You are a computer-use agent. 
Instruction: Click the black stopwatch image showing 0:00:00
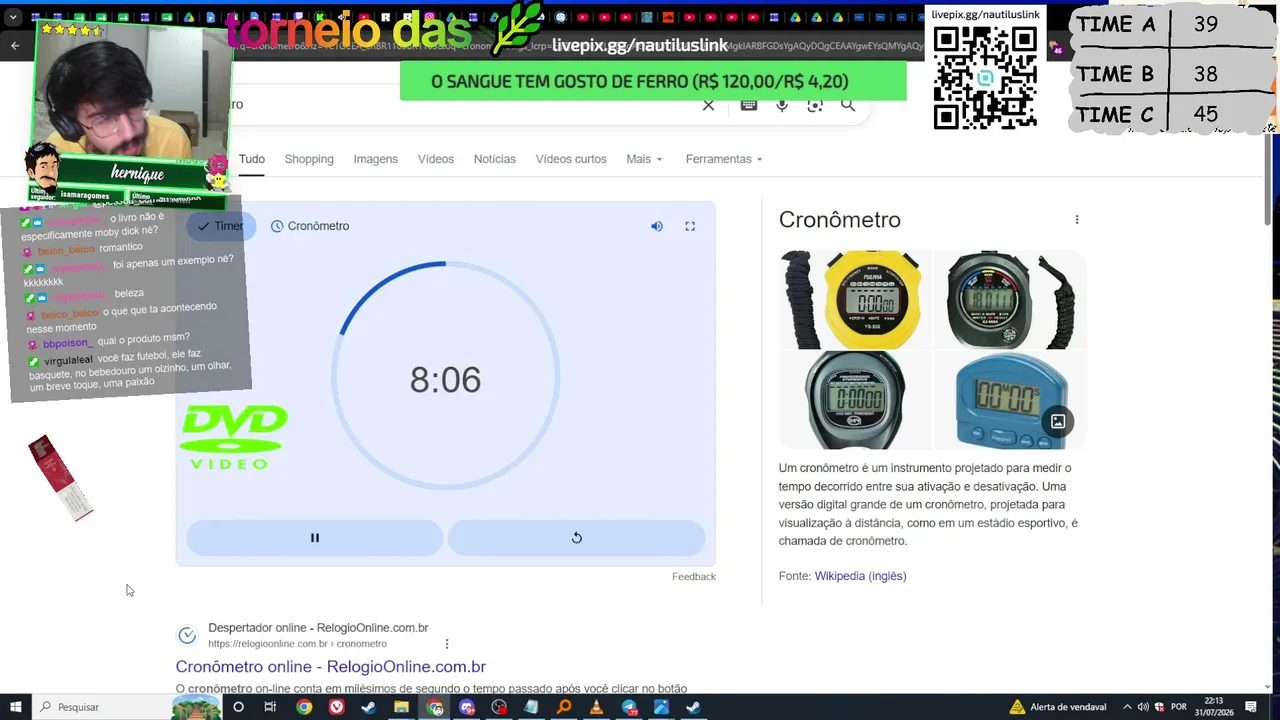tap(856, 400)
